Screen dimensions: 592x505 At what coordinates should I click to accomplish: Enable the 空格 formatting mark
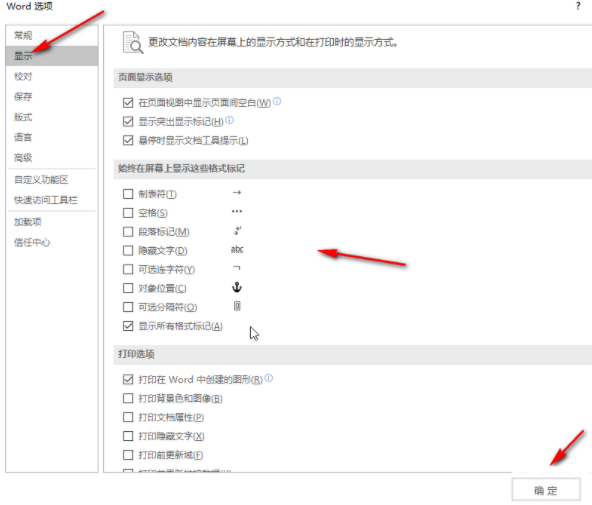click(x=128, y=213)
